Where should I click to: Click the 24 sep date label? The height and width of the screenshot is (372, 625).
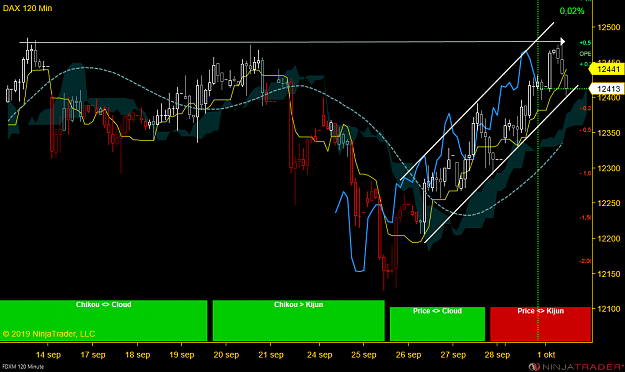pyautogui.click(x=320, y=355)
